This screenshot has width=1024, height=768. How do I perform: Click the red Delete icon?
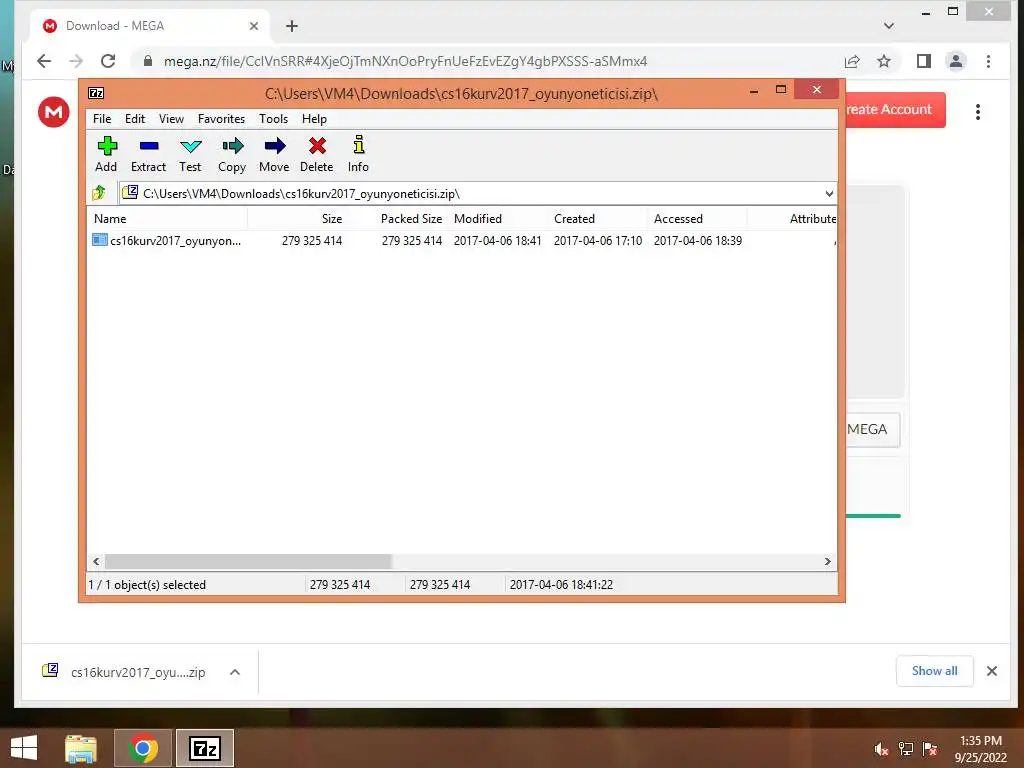pyautogui.click(x=317, y=146)
